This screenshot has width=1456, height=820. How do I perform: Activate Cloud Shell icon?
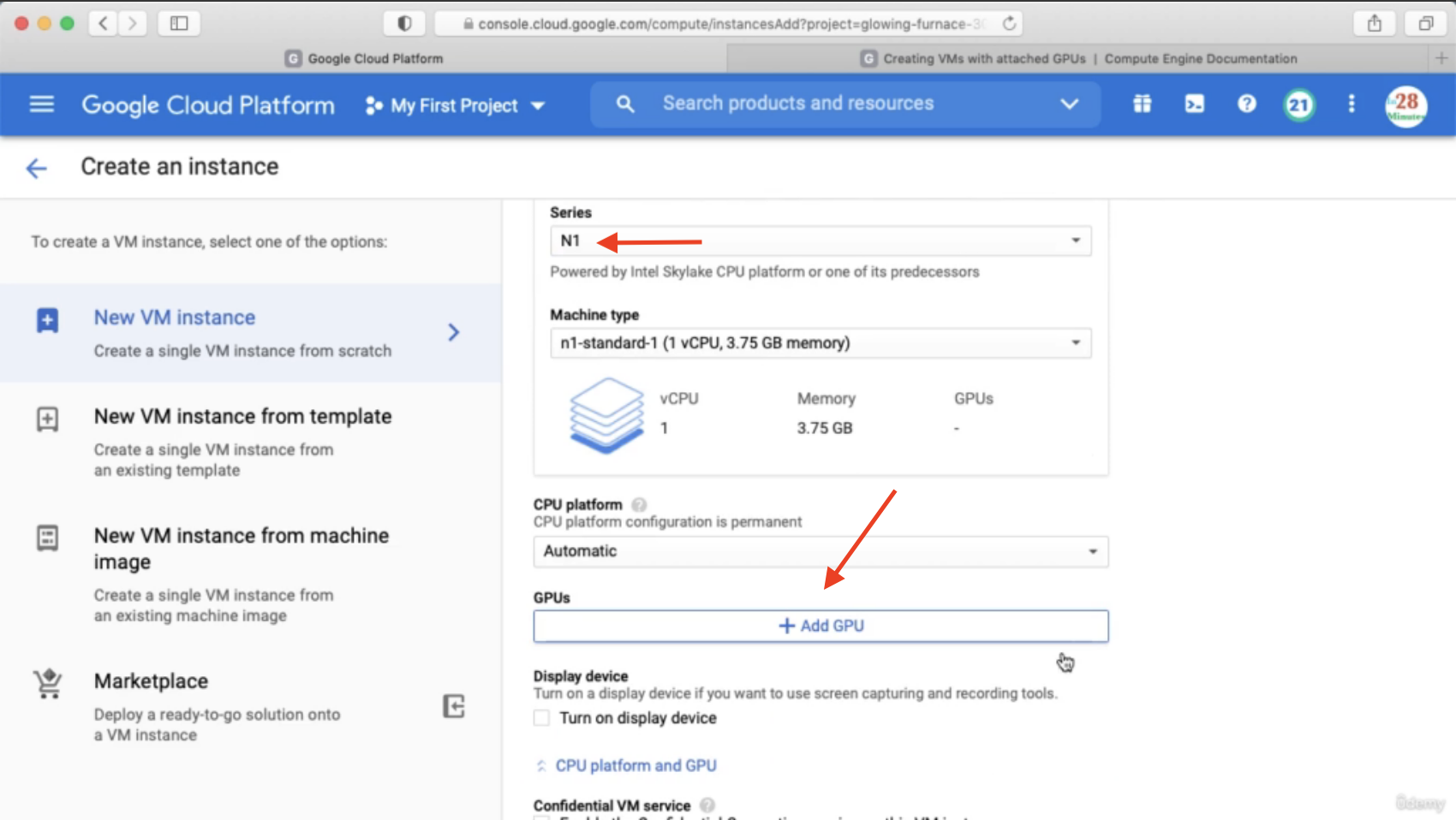click(1194, 104)
